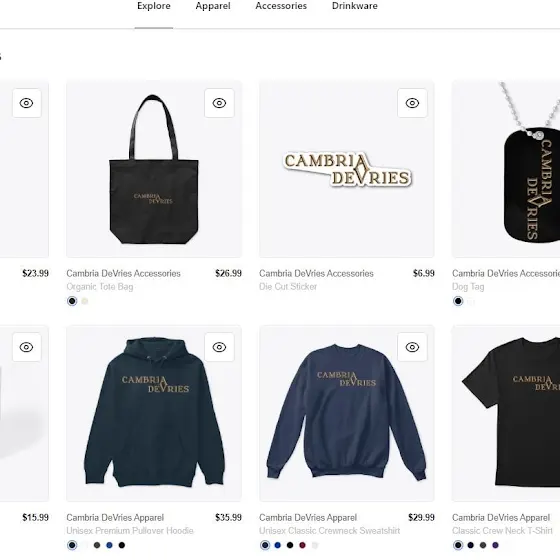The image size is (560, 560).
Task: Click eye icon on $15.99 product card
Action: pos(26,347)
